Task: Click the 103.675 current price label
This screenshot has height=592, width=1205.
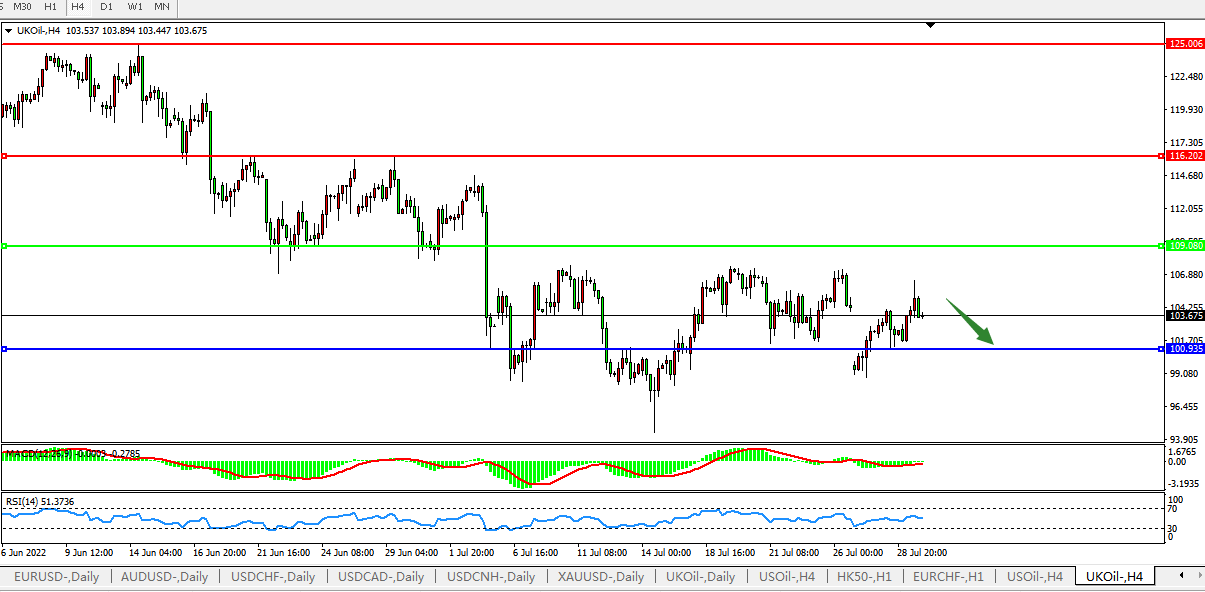Action: point(1185,315)
